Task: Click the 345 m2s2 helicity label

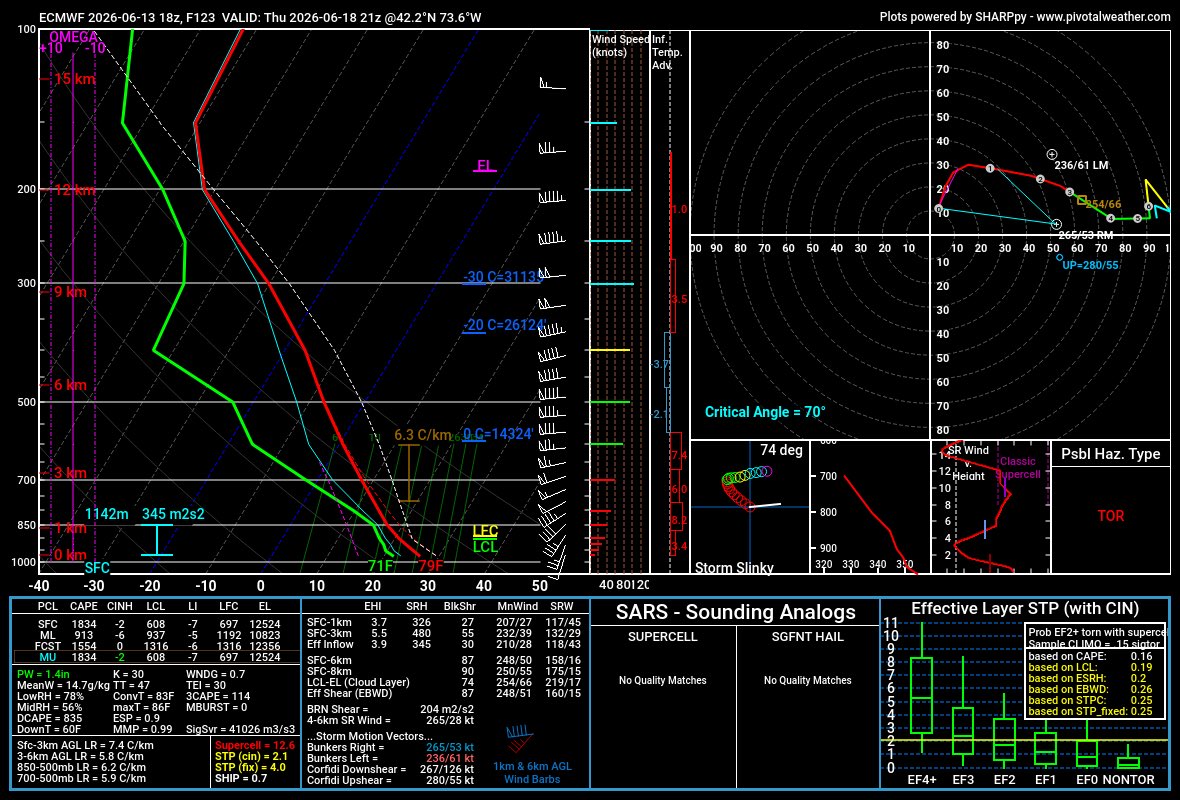Action: [173, 514]
